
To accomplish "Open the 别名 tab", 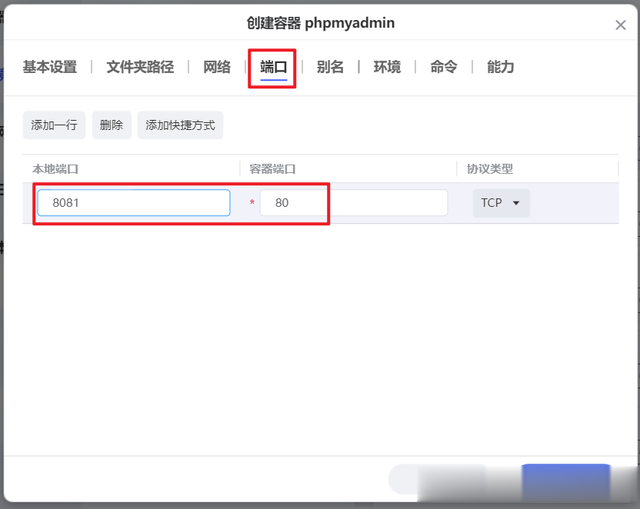I will click(330, 67).
